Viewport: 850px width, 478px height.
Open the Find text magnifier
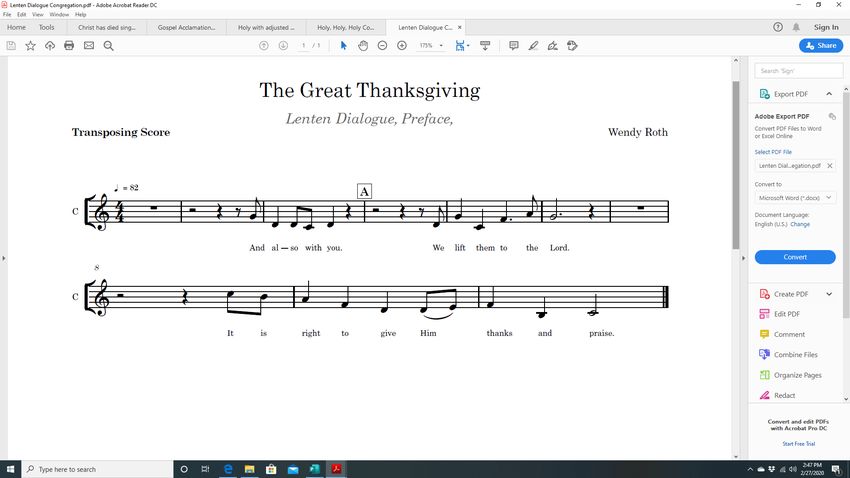coord(108,46)
